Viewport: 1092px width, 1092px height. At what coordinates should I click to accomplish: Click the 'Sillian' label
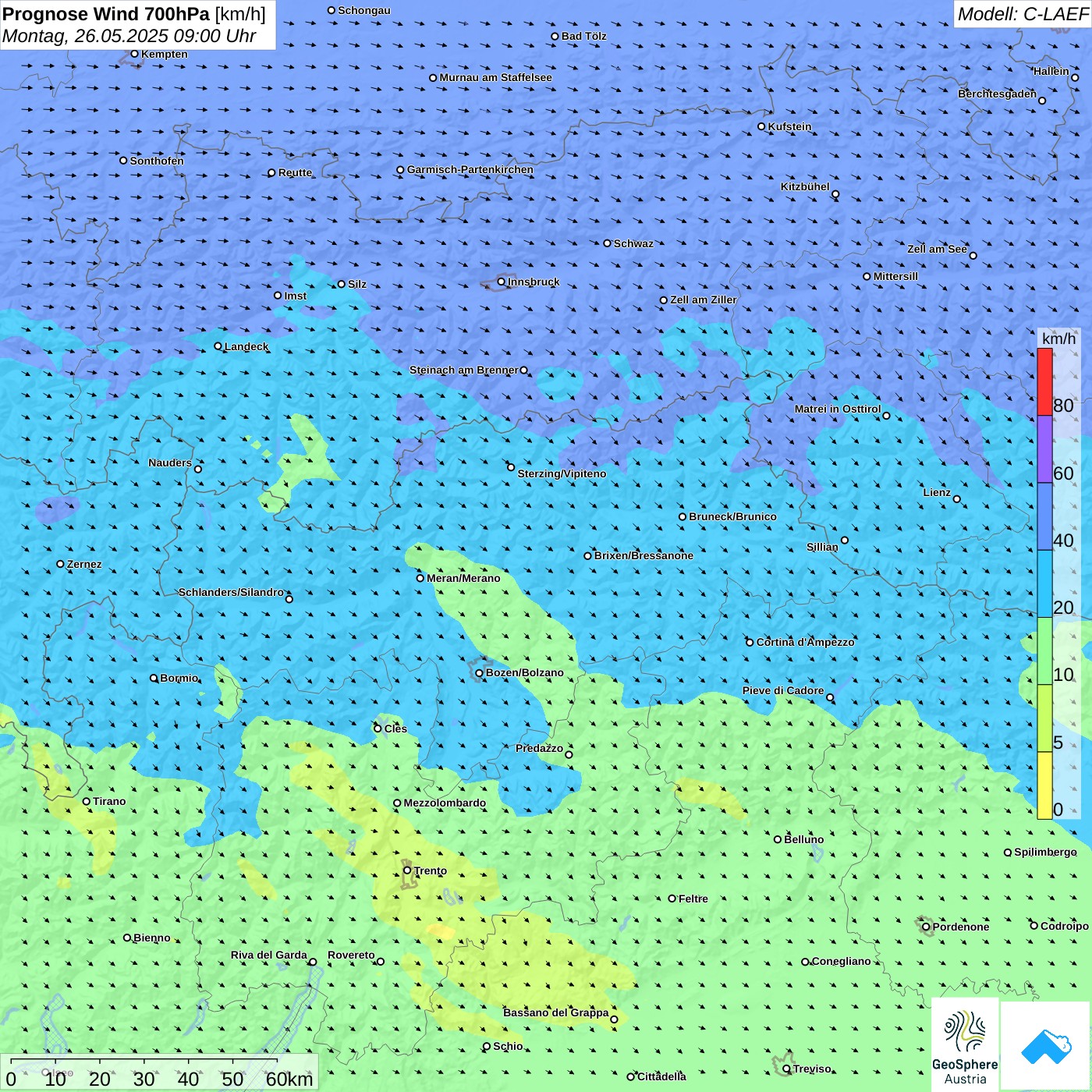822,547
